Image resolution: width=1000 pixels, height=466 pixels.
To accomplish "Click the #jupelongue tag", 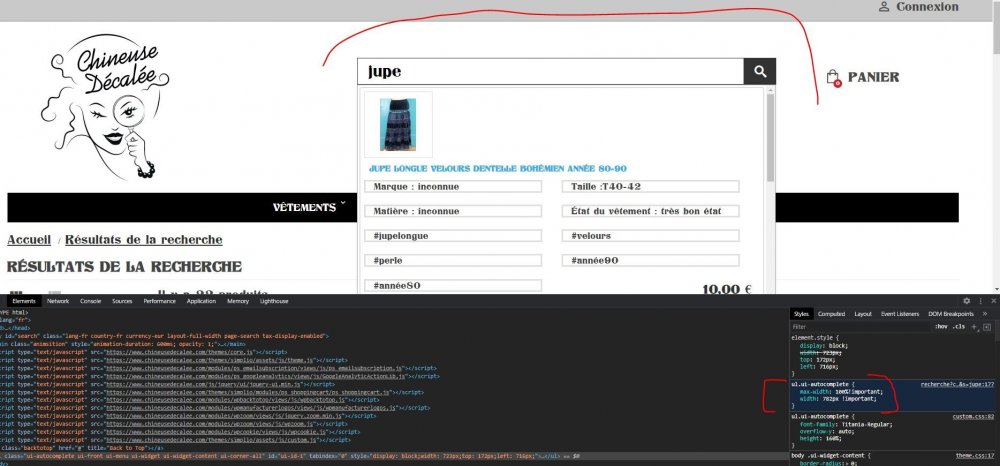I will coord(453,236).
